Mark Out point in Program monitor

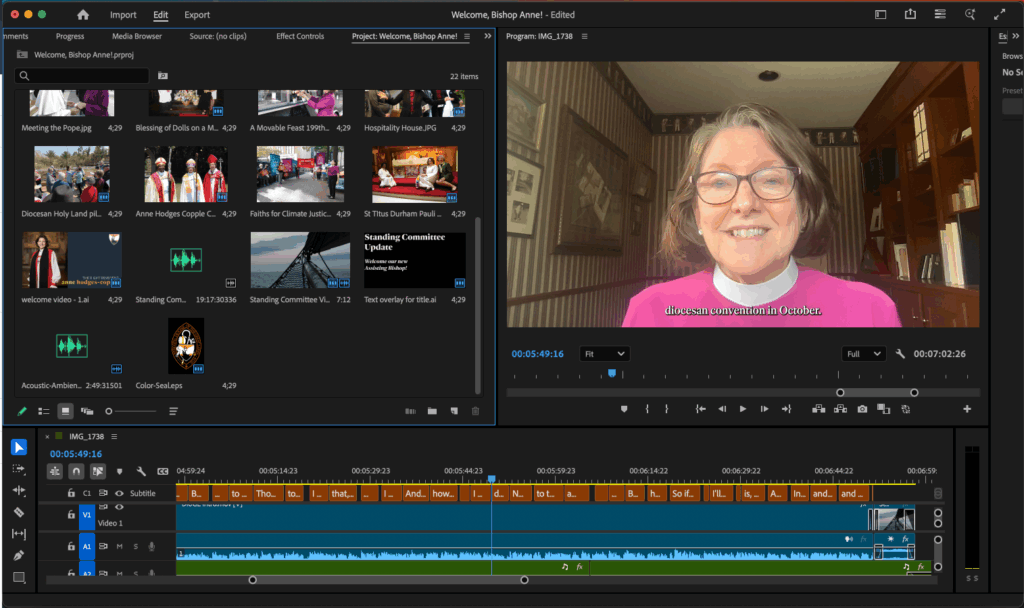click(667, 409)
